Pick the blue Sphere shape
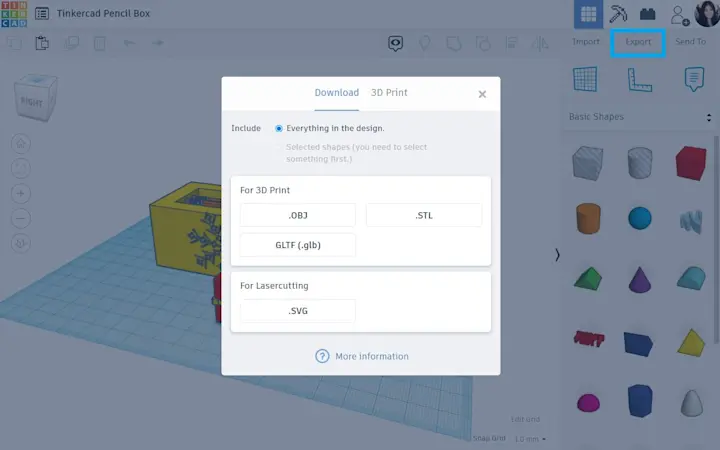The image size is (720, 450). click(x=640, y=218)
